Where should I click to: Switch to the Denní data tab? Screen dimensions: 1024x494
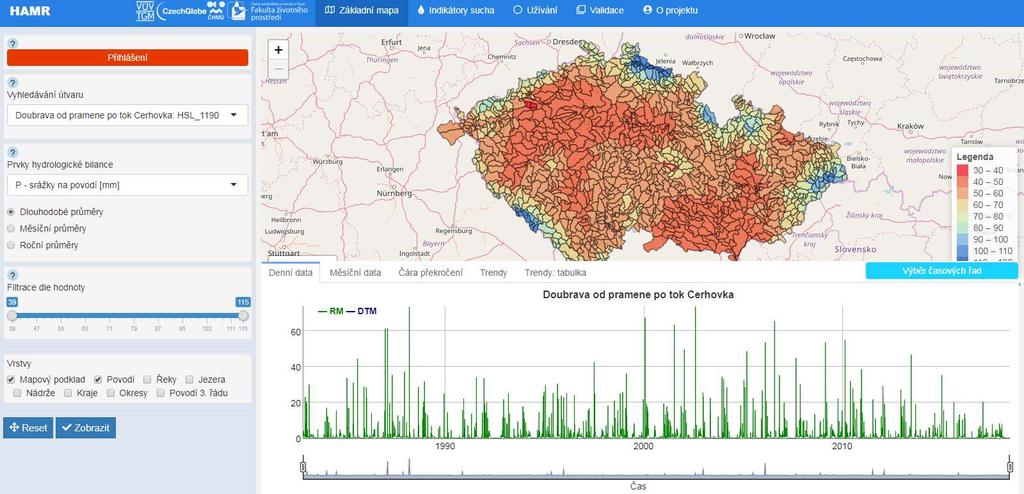pos(291,272)
